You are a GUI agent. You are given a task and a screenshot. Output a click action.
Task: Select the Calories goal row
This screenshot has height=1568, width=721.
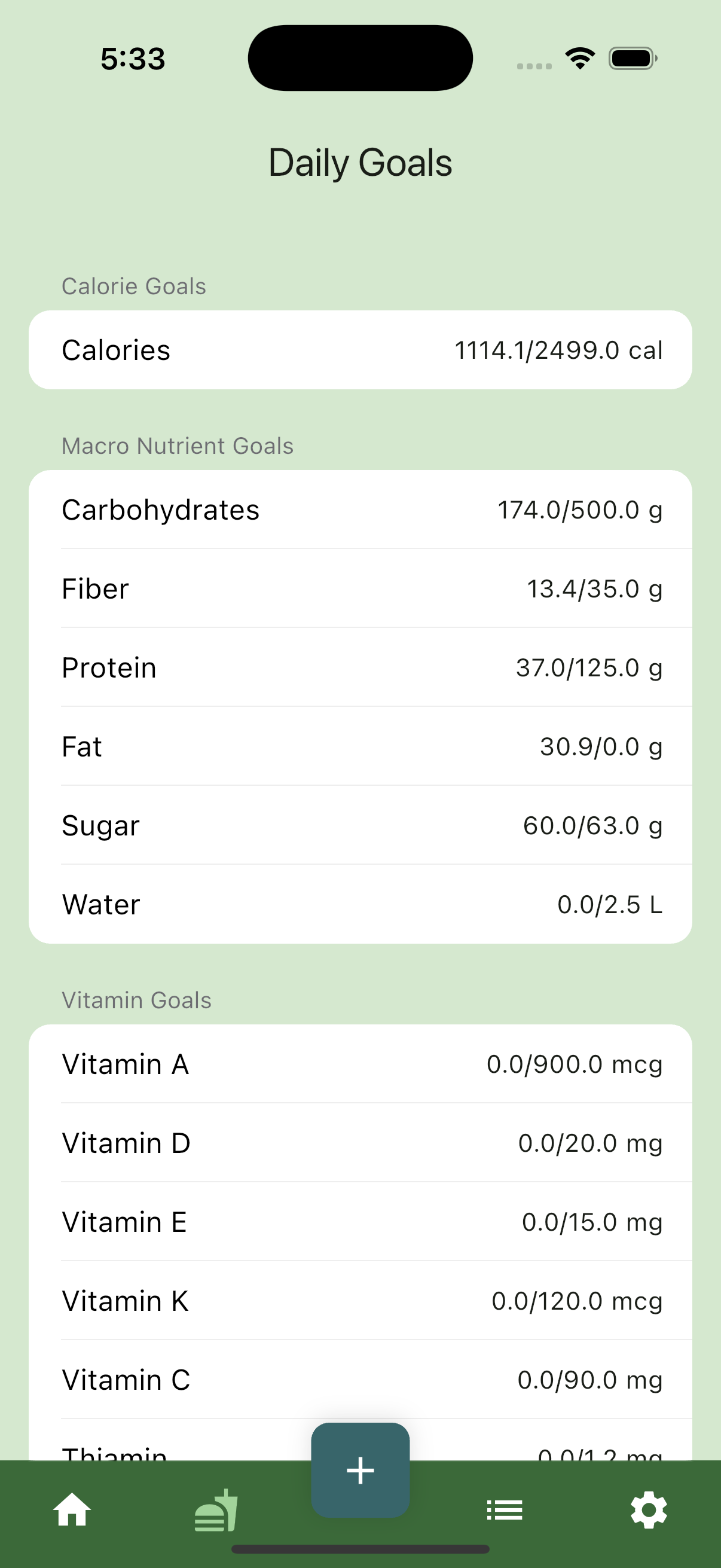[360, 350]
